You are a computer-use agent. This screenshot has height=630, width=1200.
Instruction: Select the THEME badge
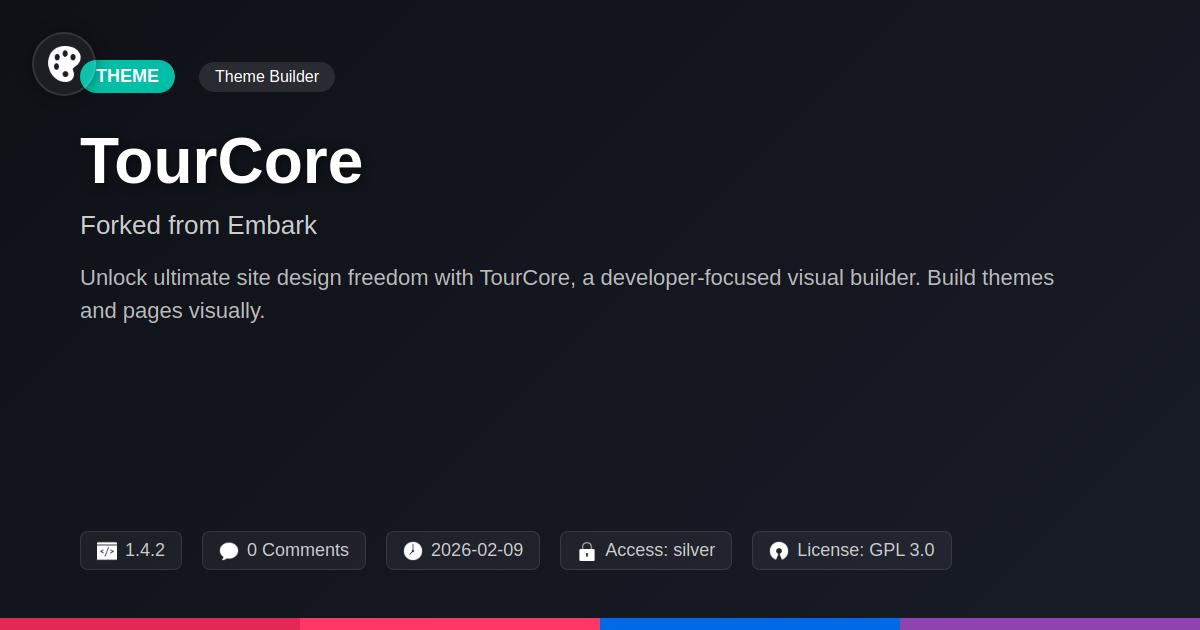pyautogui.click(x=128, y=76)
